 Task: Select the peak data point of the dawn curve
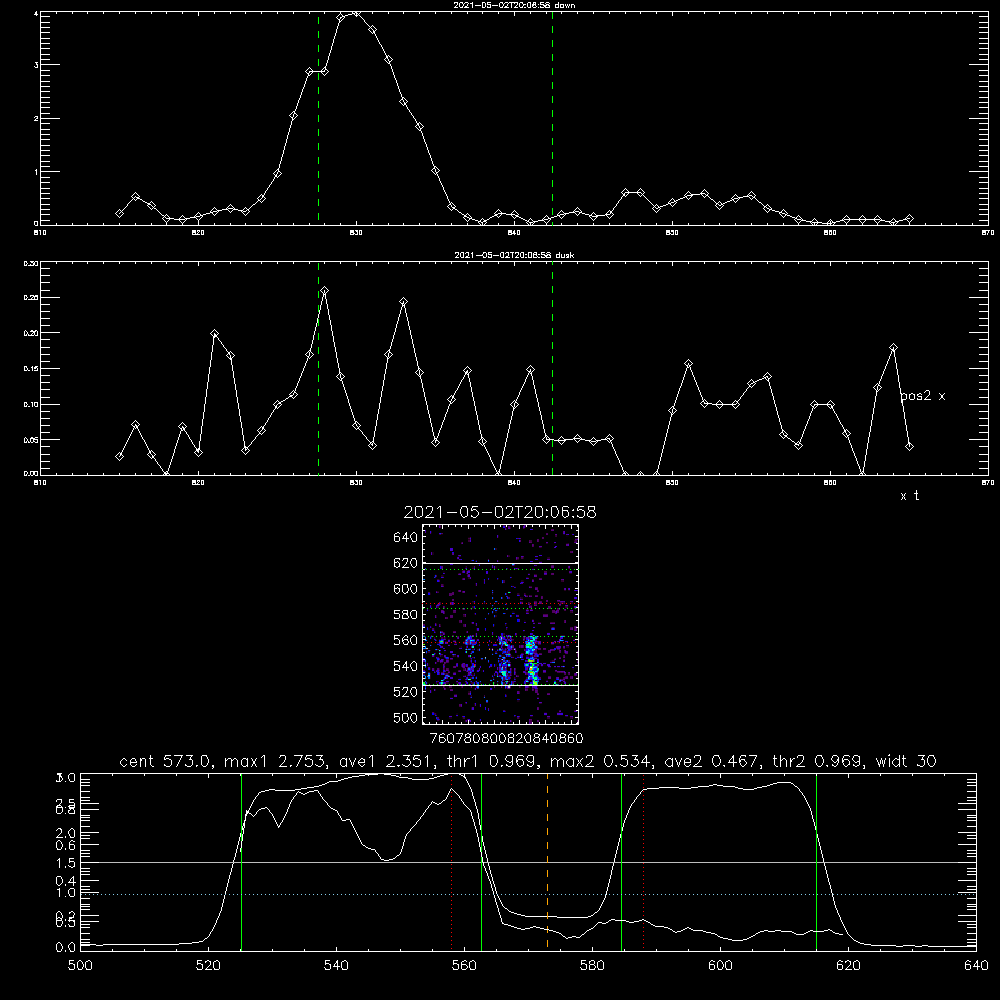tap(356, 12)
